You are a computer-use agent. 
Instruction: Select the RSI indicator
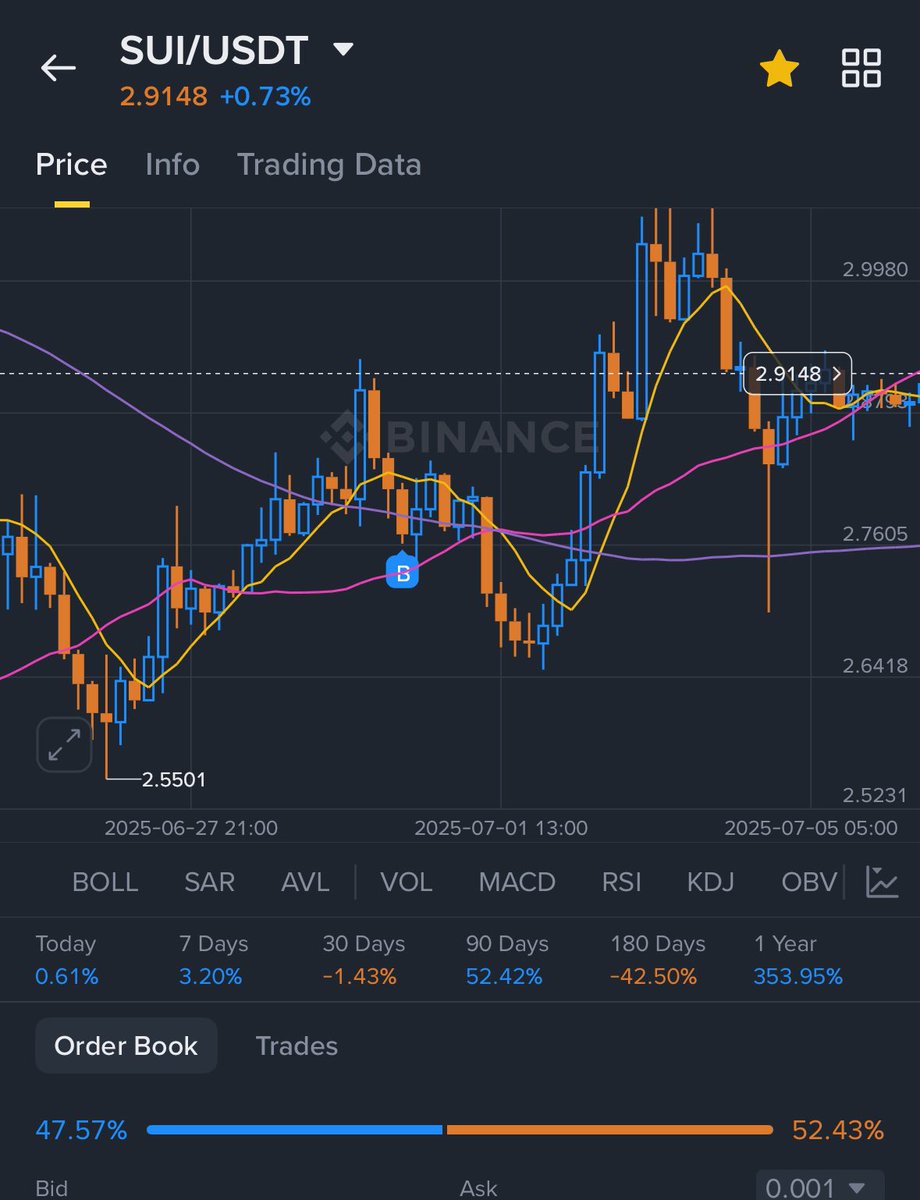(620, 882)
